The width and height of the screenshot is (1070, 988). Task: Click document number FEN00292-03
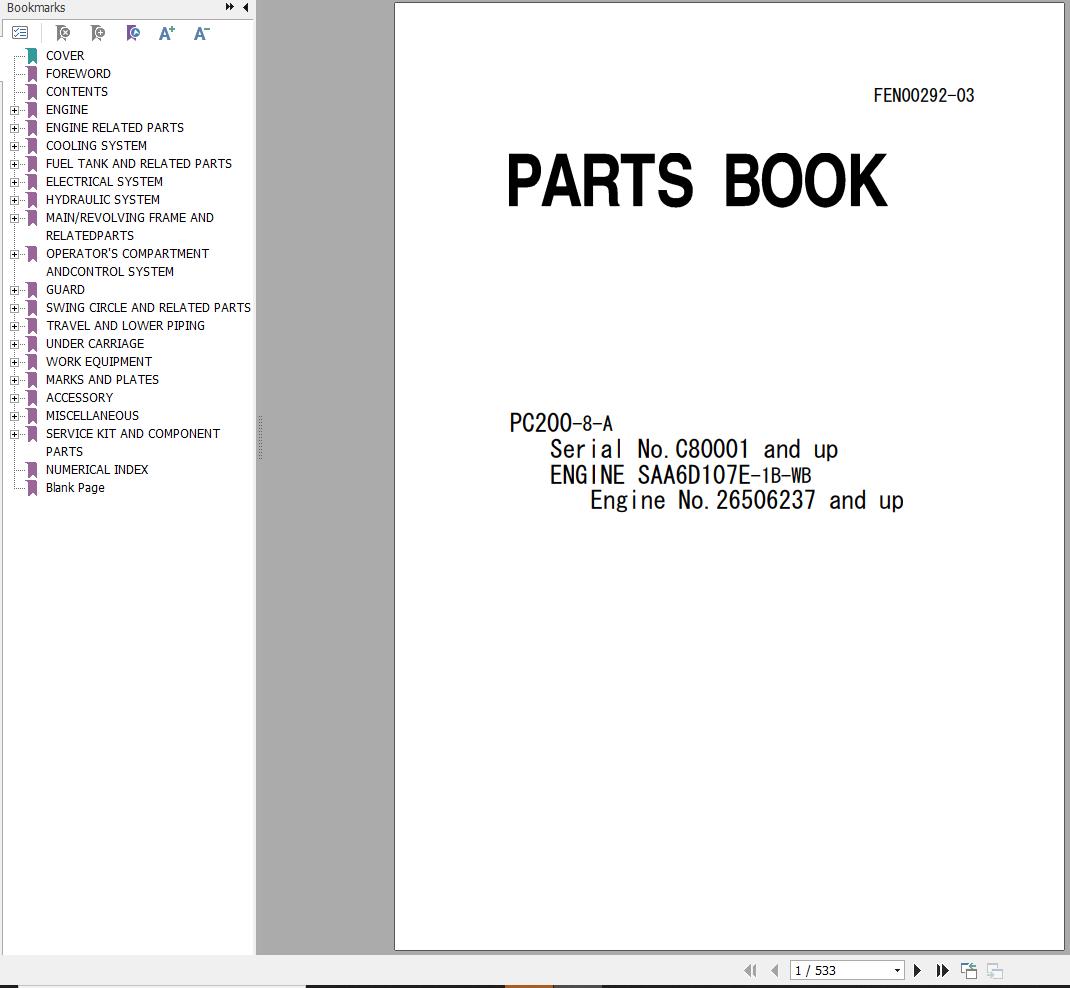pyautogui.click(x=924, y=96)
